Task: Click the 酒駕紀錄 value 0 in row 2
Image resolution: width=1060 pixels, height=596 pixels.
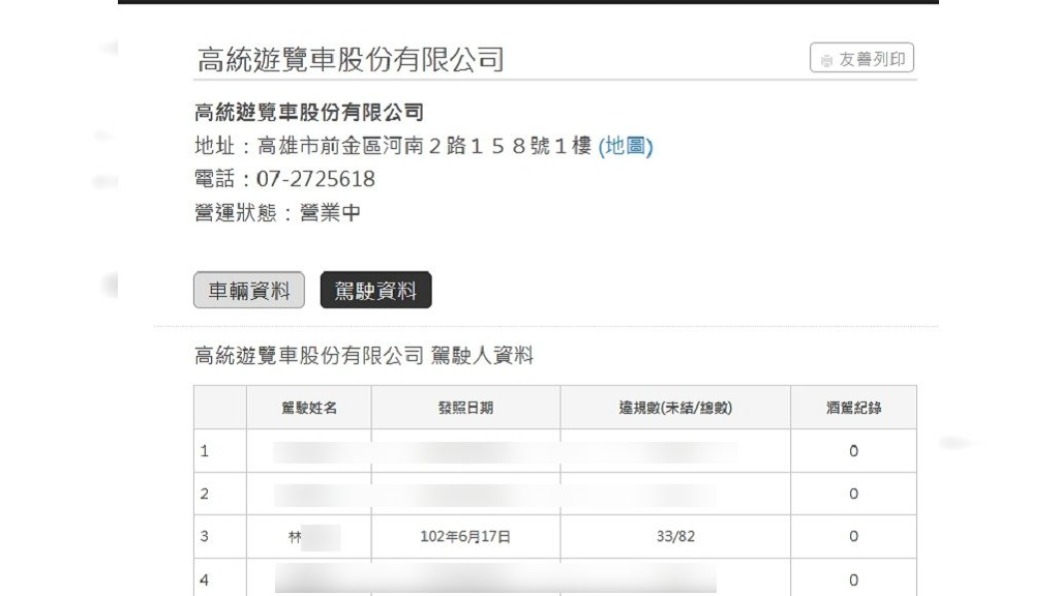Action: pos(854,494)
